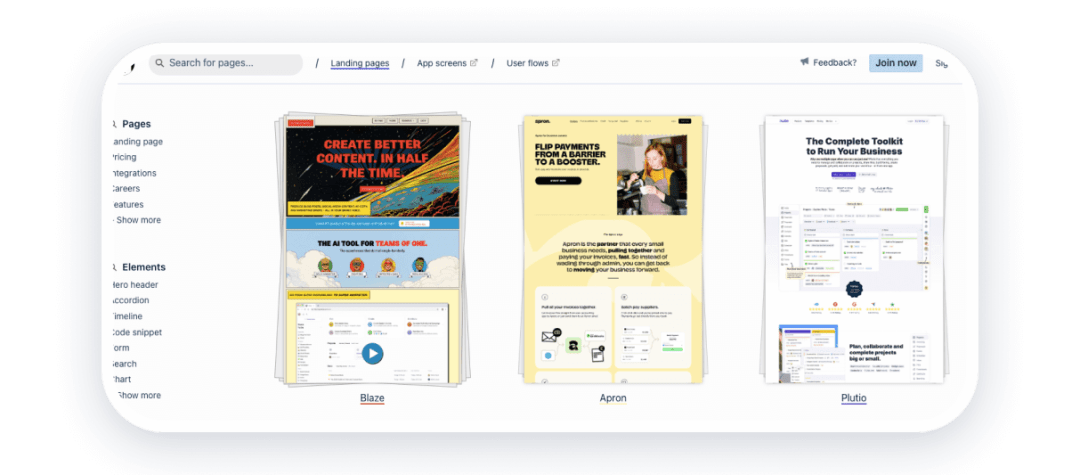This screenshot has width=1080, height=475.
Task: Open the Apron title link
Action: [612, 398]
